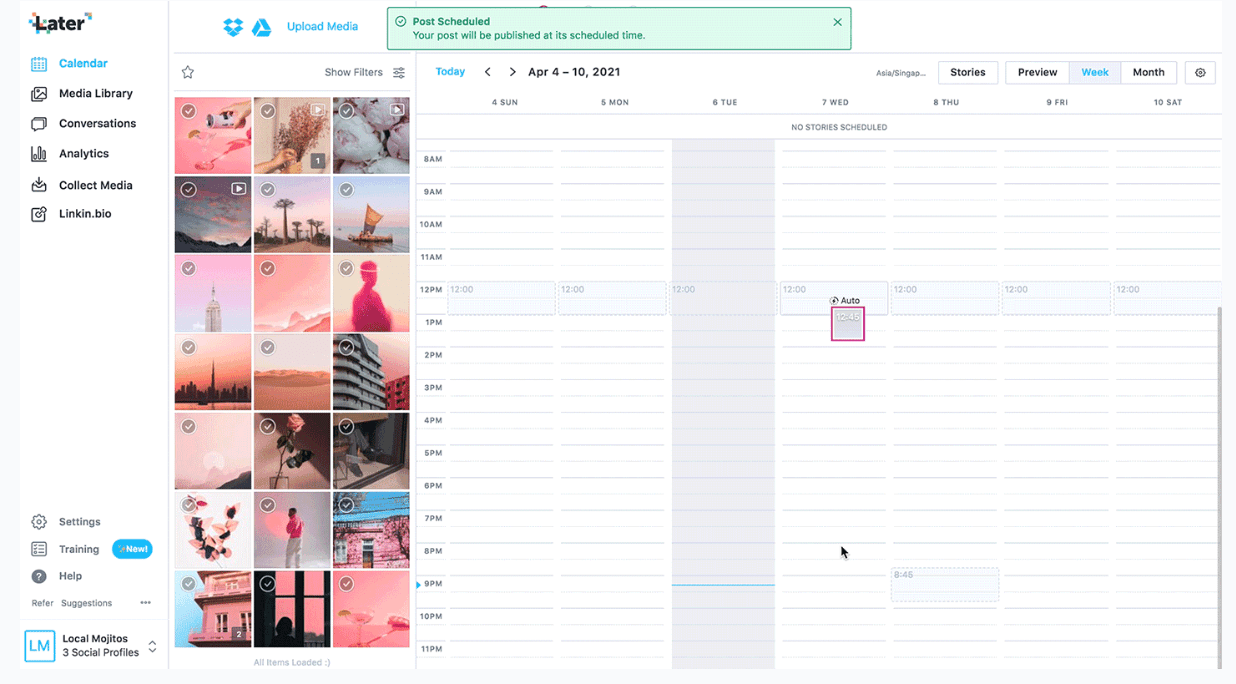Go to previous week arrow

click(488, 72)
